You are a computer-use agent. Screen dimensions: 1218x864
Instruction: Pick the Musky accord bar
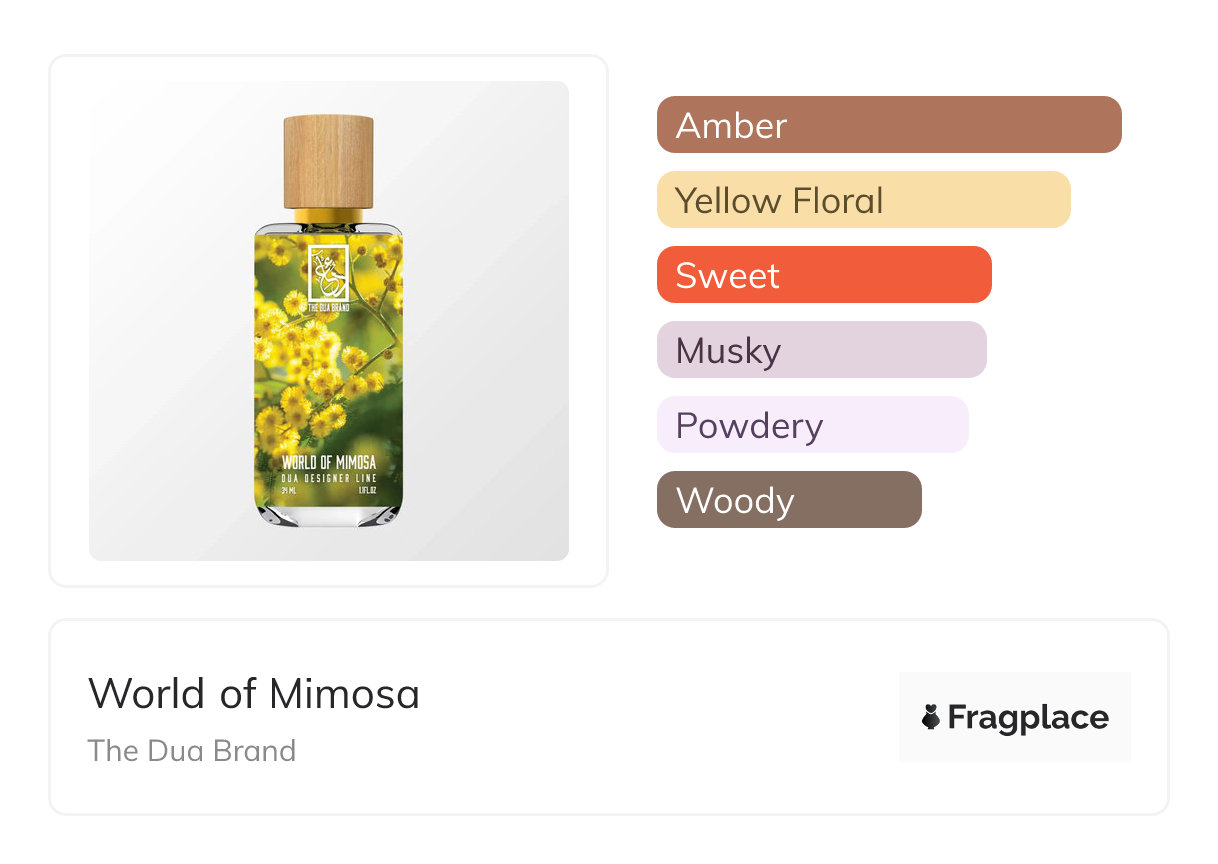pos(821,350)
